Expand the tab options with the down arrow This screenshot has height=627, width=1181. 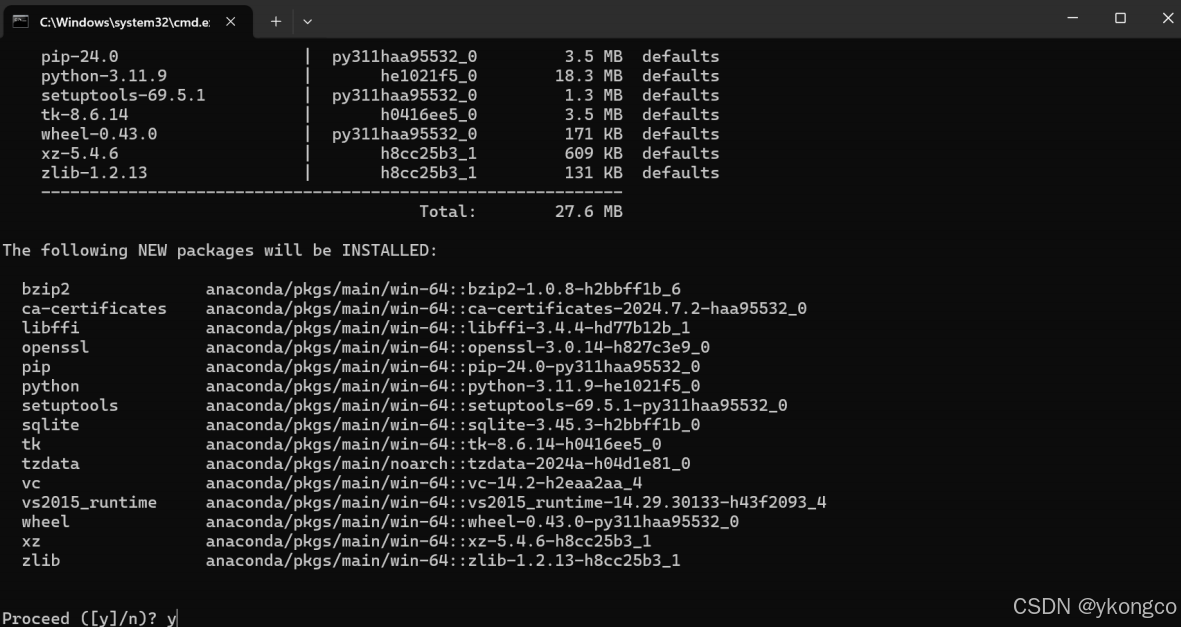(x=307, y=20)
